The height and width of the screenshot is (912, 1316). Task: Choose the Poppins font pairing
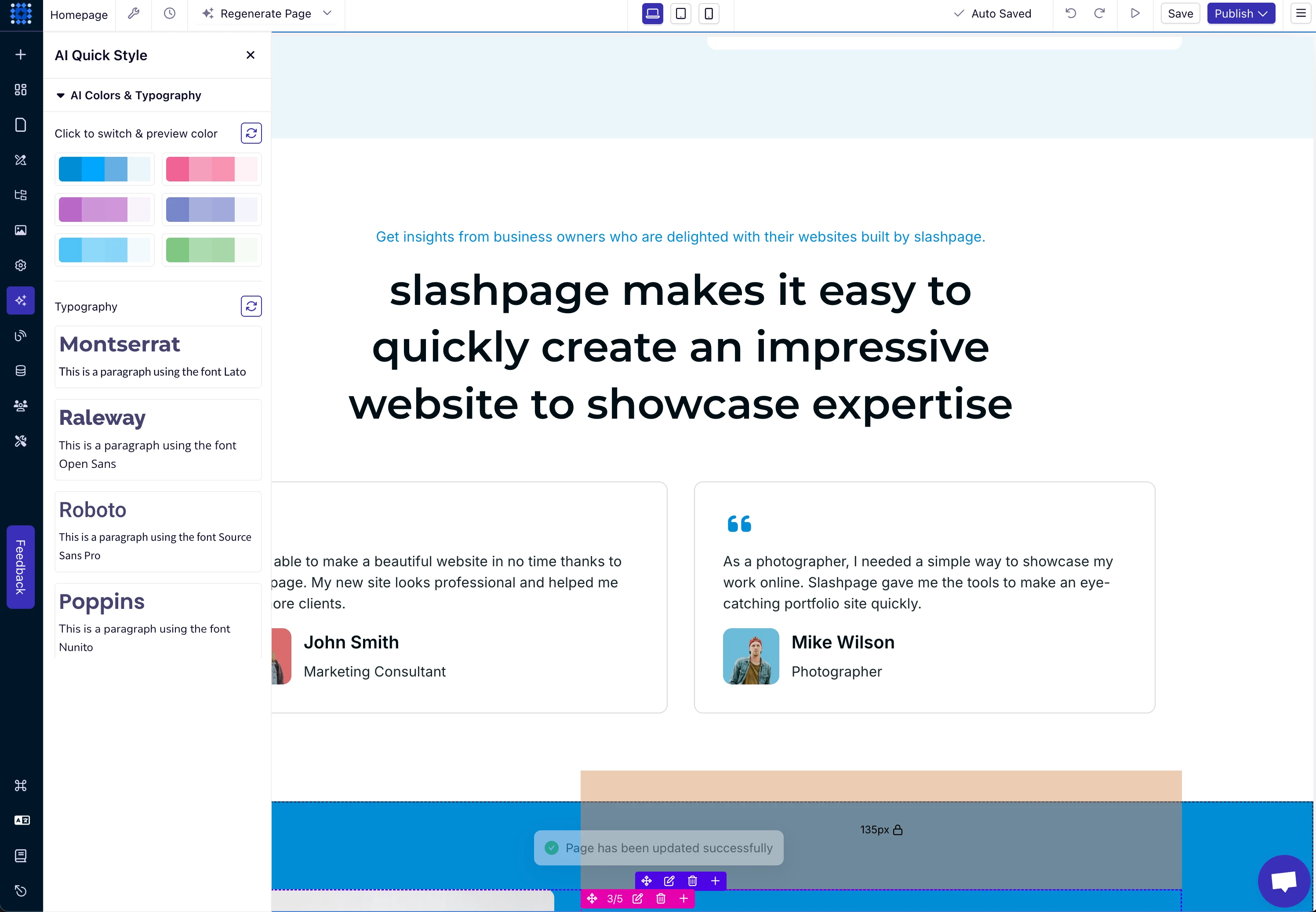(x=158, y=622)
